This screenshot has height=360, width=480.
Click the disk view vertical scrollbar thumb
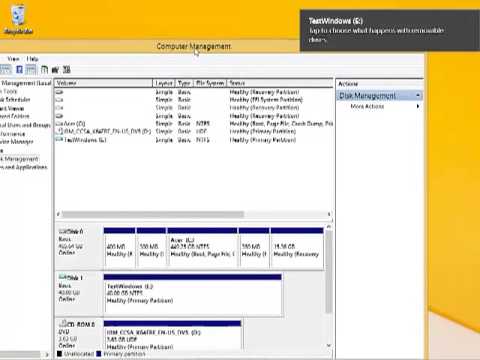(329, 272)
